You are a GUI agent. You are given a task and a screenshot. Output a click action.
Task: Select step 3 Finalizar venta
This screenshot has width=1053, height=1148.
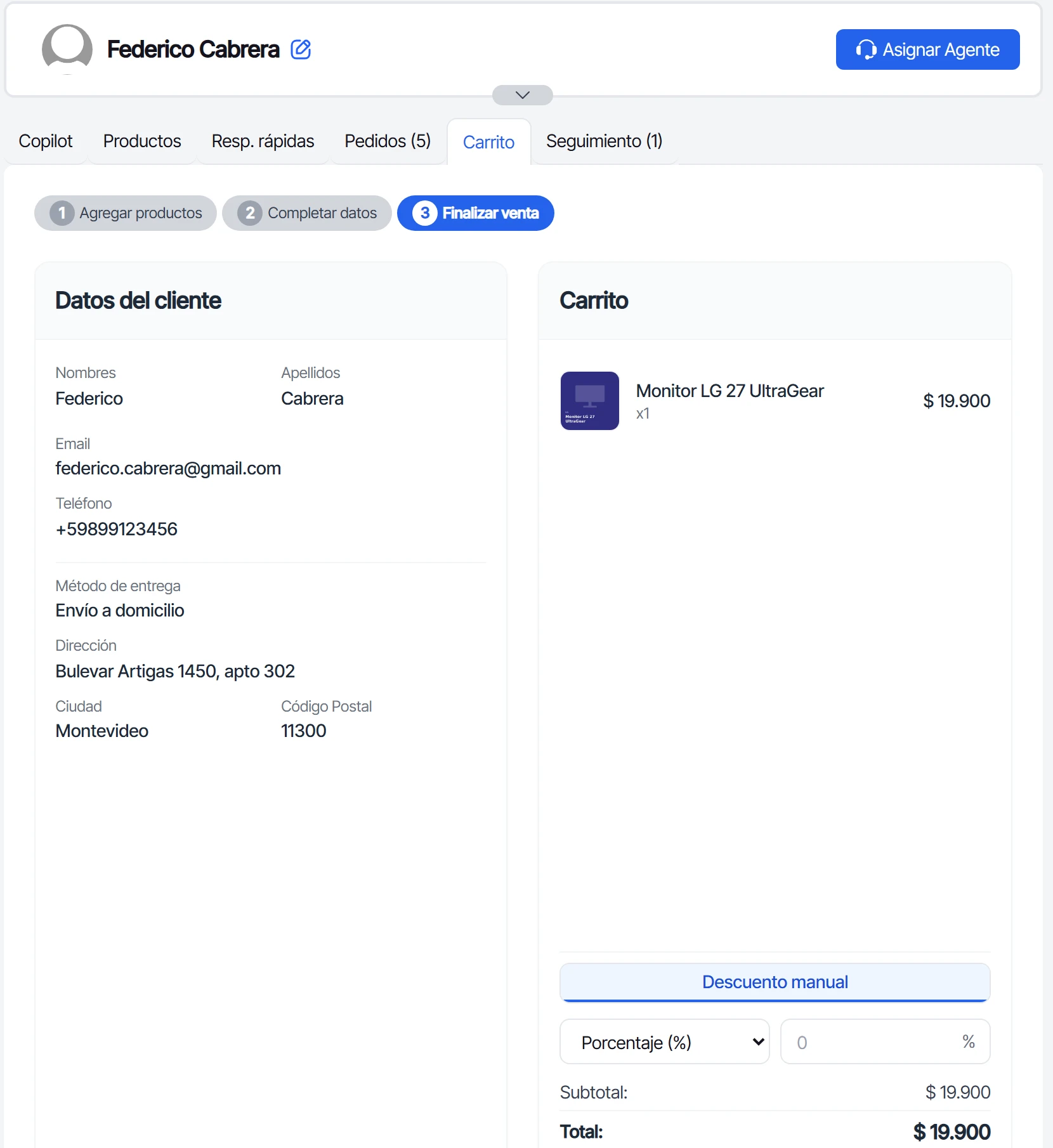(476, 213)
